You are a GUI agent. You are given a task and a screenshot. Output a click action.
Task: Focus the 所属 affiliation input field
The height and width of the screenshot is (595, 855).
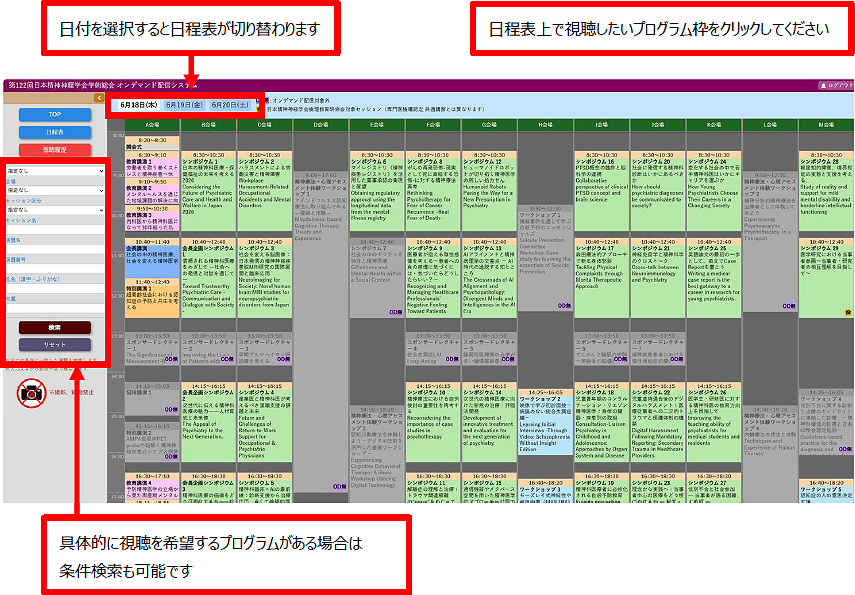pyautogui.click(x=55, y=308)
